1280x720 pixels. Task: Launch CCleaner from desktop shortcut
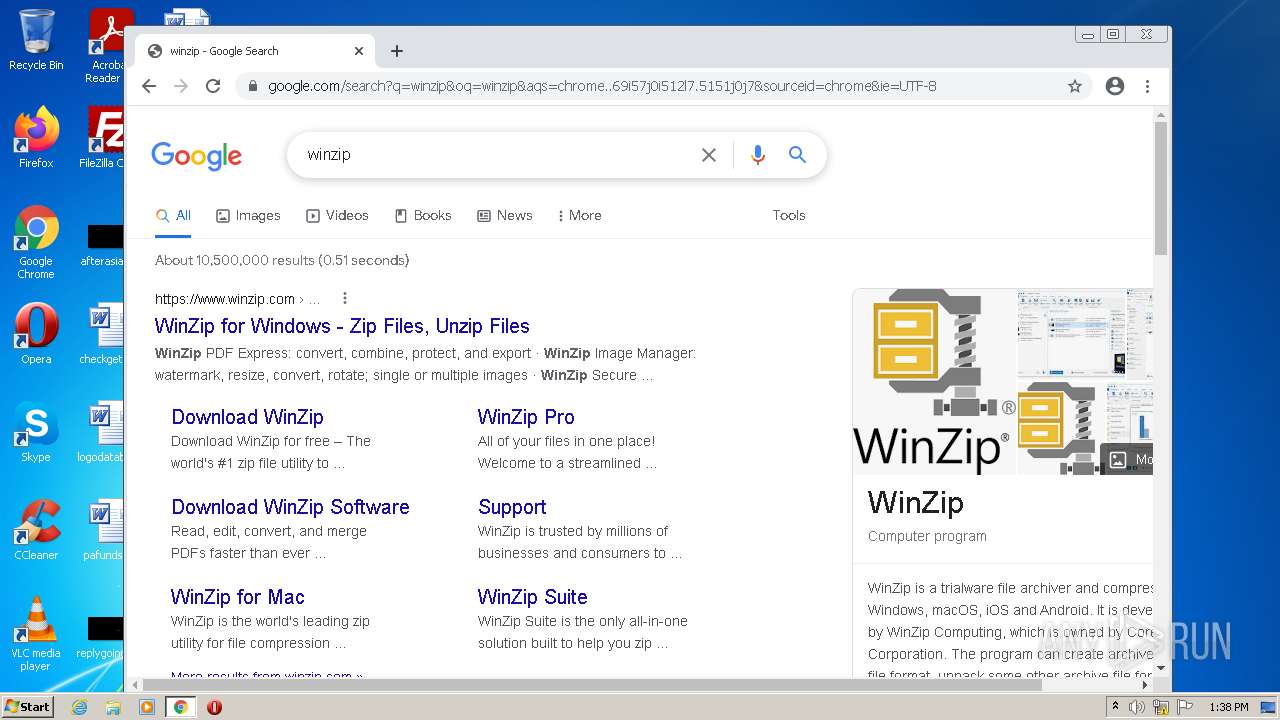point(36,530)
